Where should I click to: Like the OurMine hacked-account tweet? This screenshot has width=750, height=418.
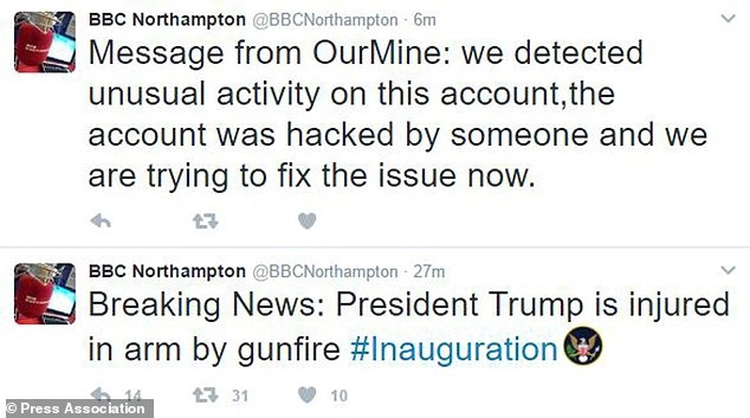click(308, 221)
